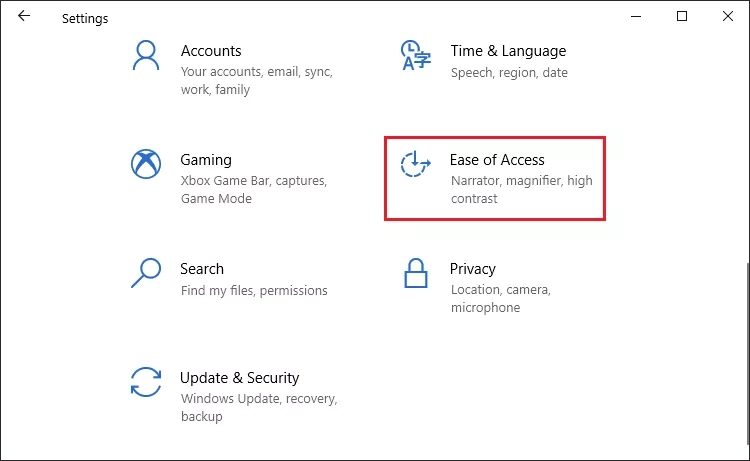Click the Ease of Access dashed-circle icon
750x461 pixels.
pyautogui.click(x=415, y=164)
